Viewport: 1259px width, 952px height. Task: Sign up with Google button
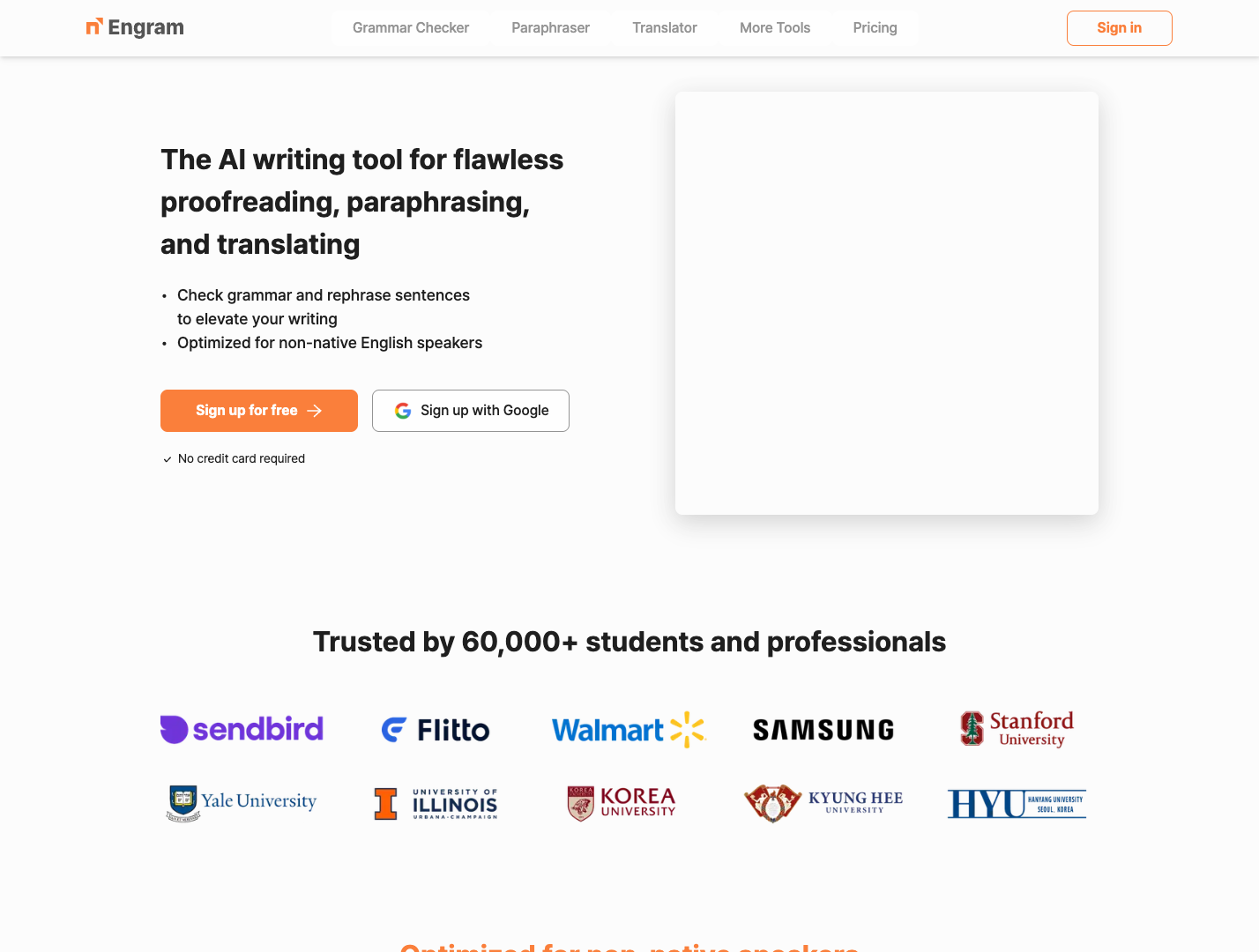(471, 411)
